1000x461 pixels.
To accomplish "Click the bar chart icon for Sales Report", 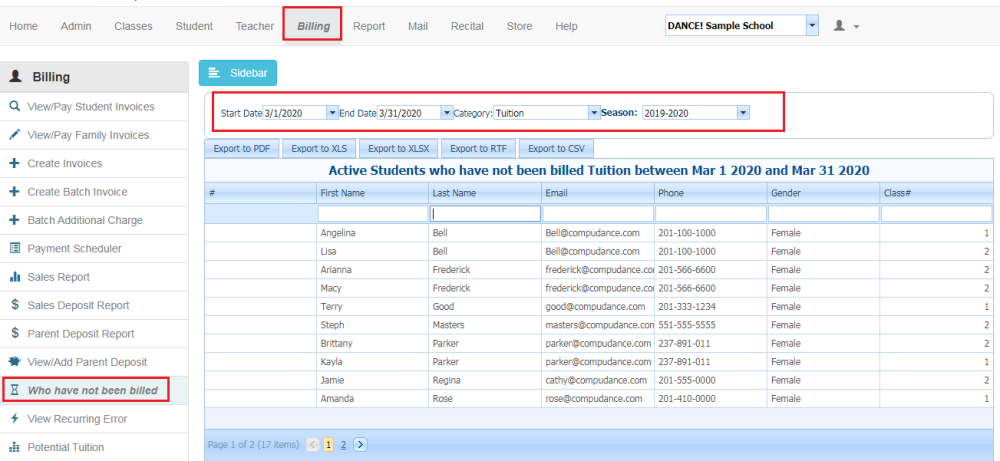I will [15, 277].
